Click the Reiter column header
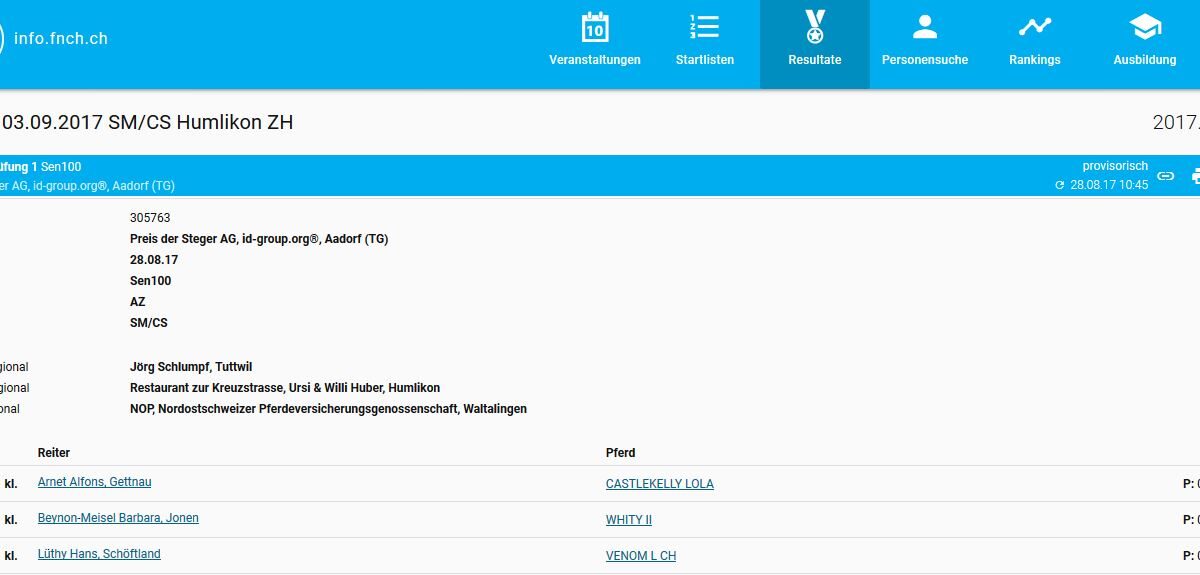 [x=54, y=453]
